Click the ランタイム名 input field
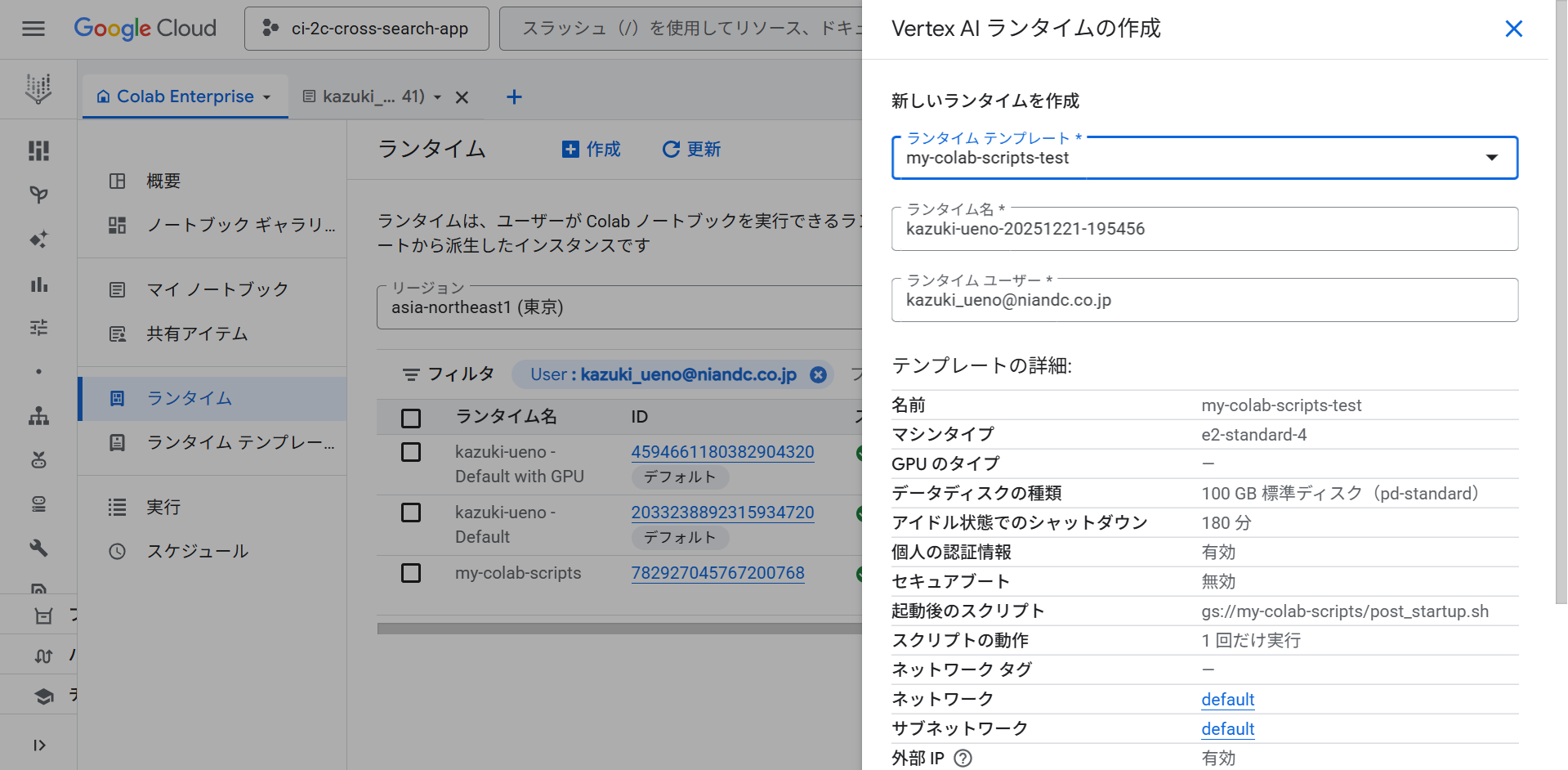The height and width of the screenshot is (770, 1568). click(1204, 229)
